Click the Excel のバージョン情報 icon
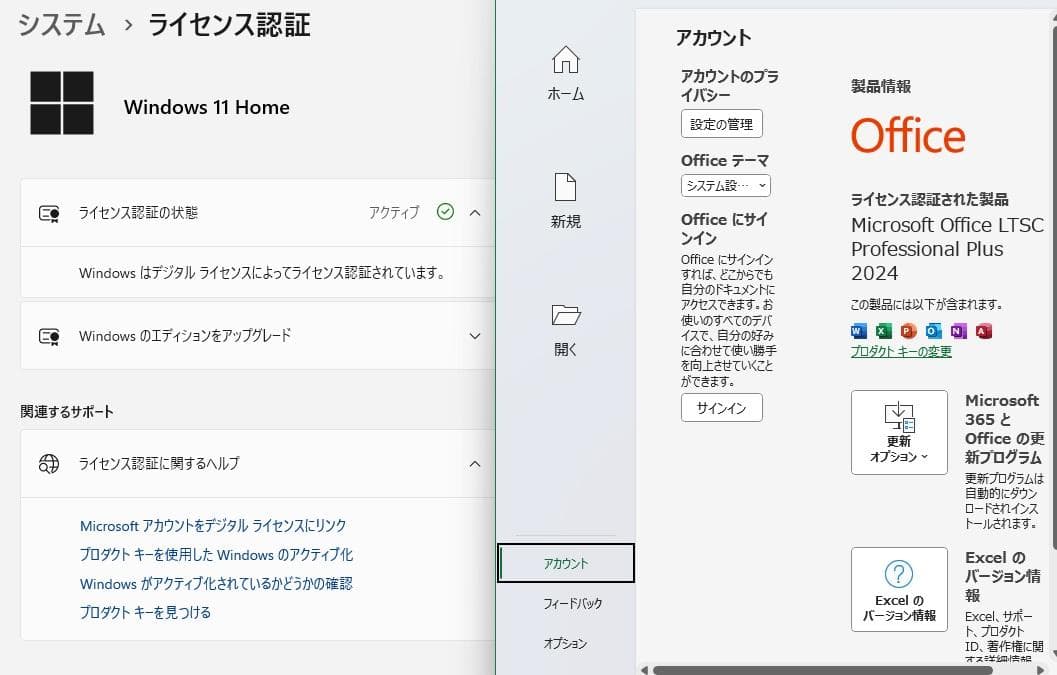1057x675 pixels. pos(898,589)
